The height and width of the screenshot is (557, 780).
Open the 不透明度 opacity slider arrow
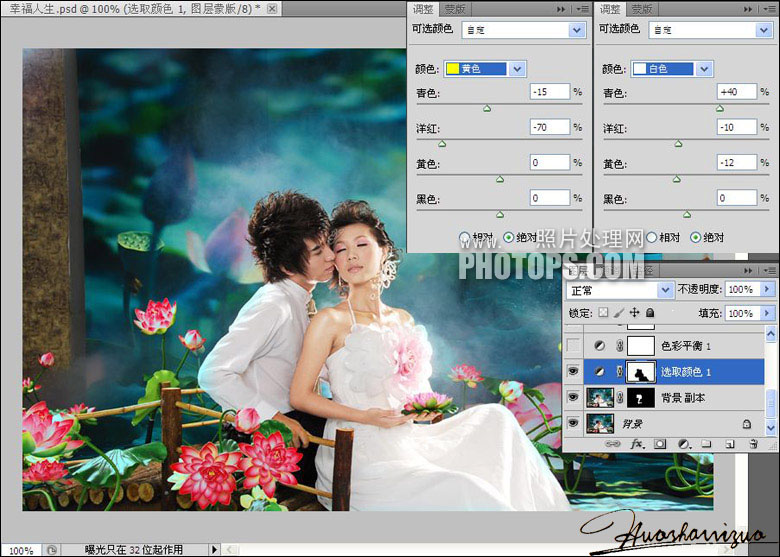767,289
